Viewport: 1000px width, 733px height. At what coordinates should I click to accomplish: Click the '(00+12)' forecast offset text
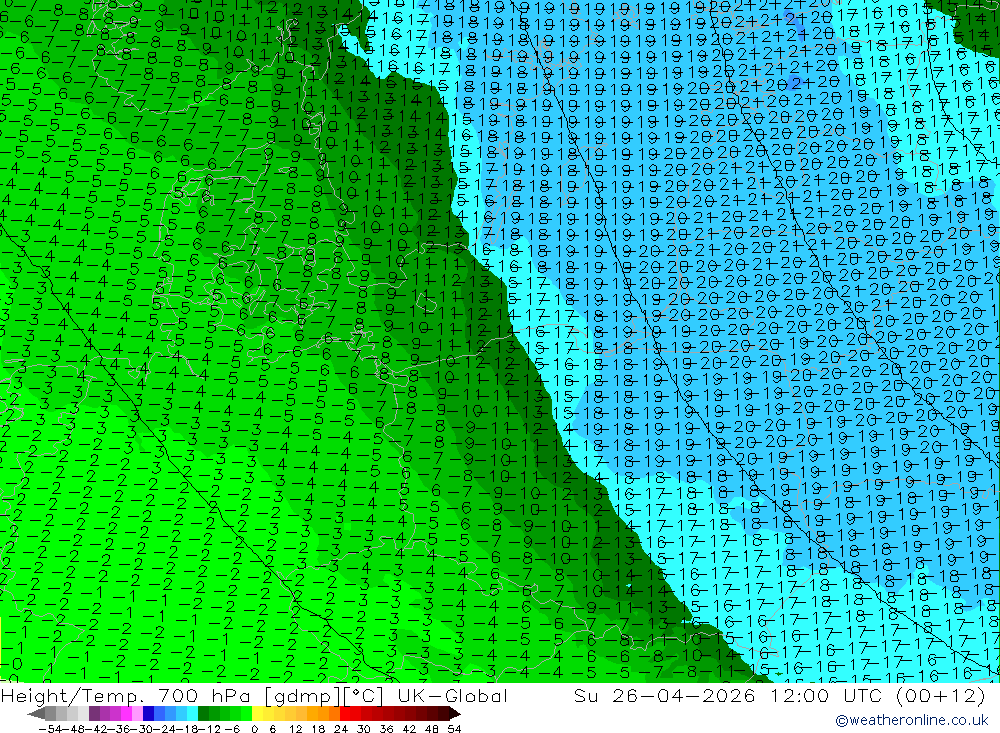[x=941, y=696]
